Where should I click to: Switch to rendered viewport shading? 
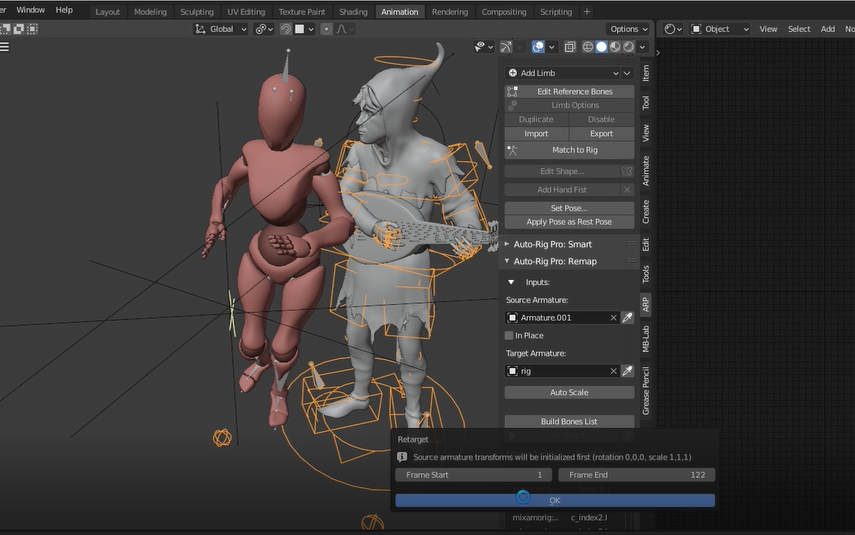click(x=629, y=47)
